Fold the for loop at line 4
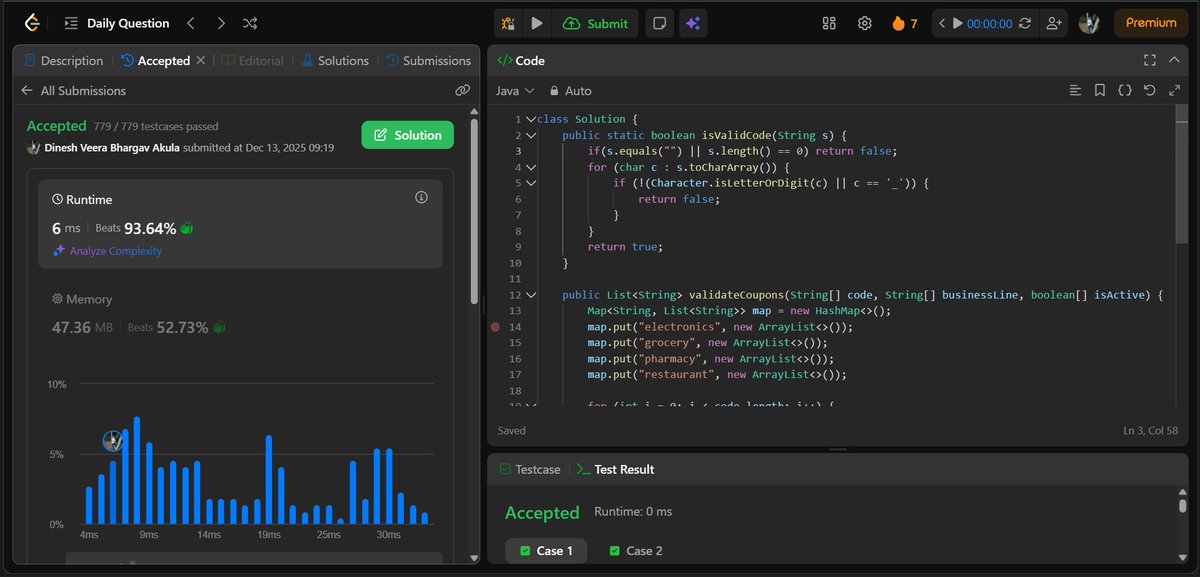This screenshot has width=1200, height=577. pos(531,167)
